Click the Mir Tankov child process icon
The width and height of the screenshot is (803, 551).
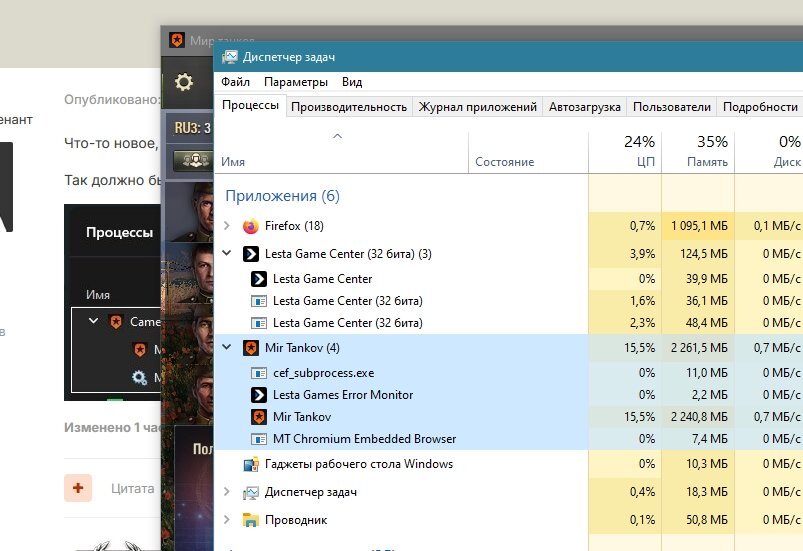click(x=259, y=417)
